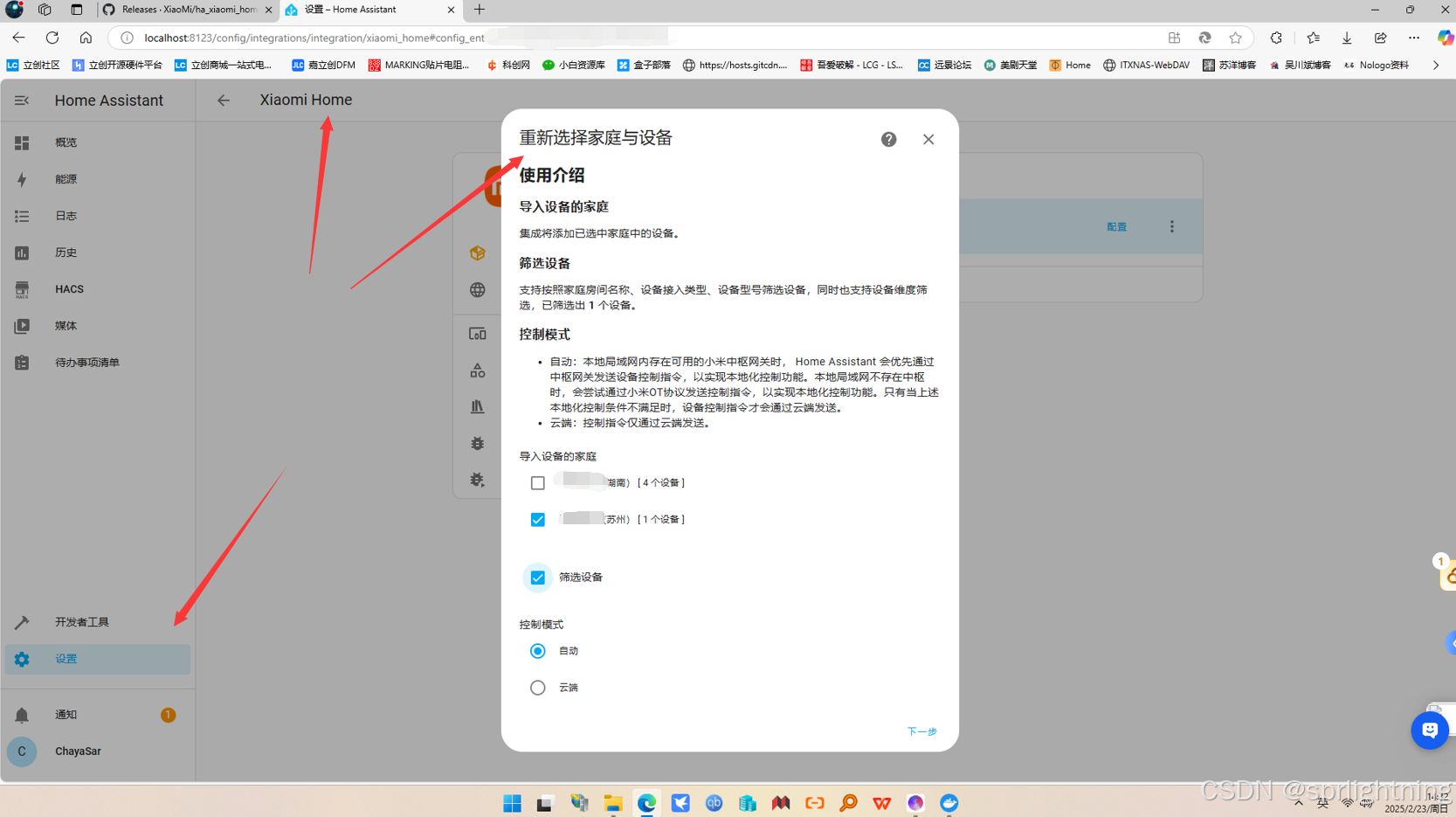Expand more bookmarks chevron
1456x817 pixels.
pos(1436,66)
